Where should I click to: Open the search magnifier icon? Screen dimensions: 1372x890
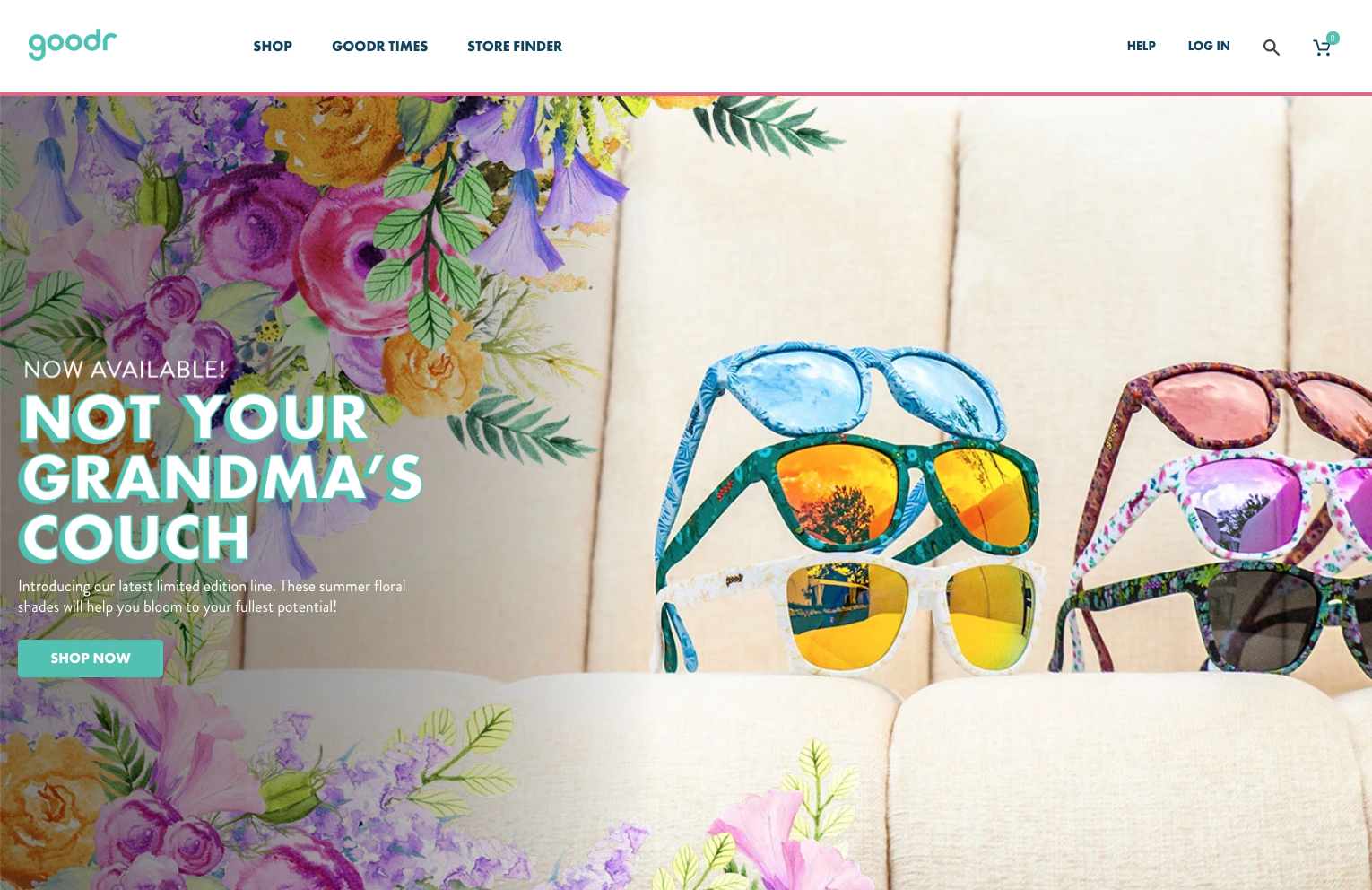1271,48
